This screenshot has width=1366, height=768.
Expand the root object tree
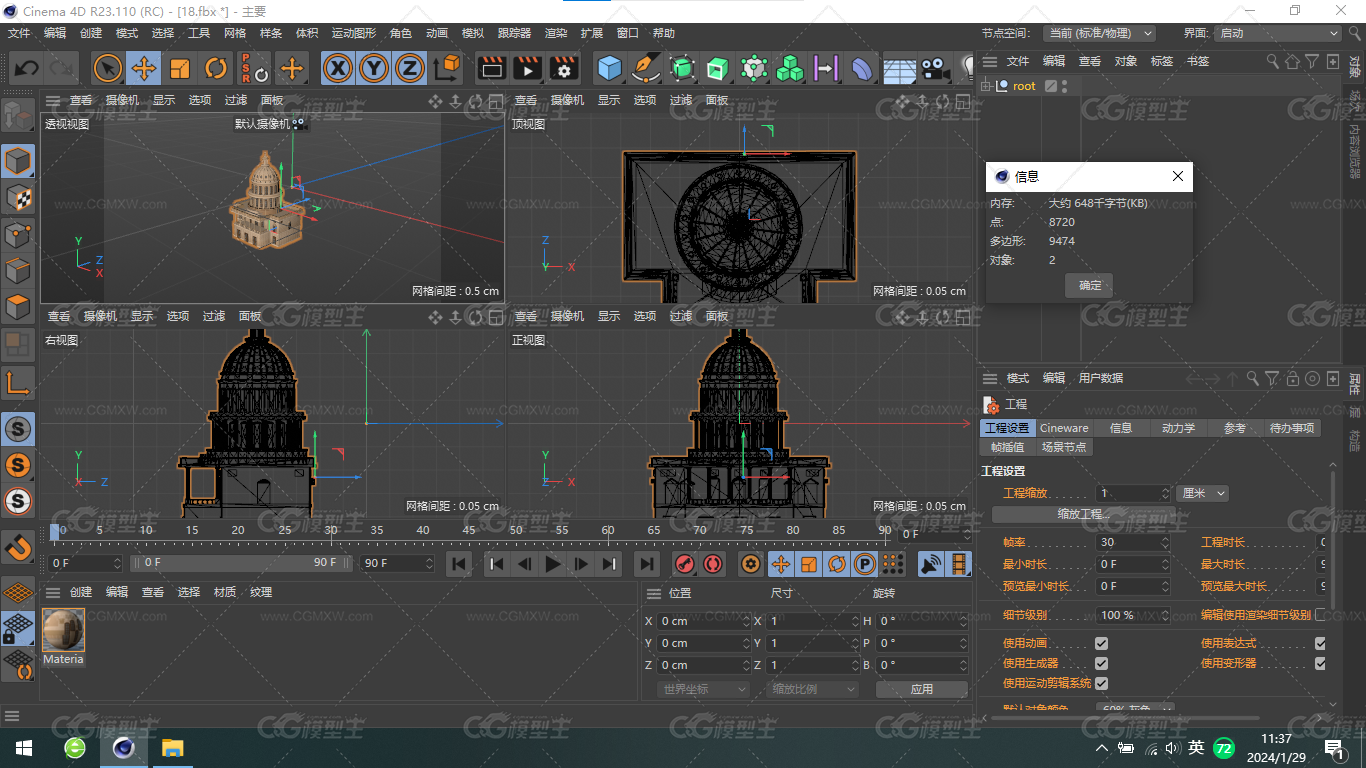pos(986,86)
